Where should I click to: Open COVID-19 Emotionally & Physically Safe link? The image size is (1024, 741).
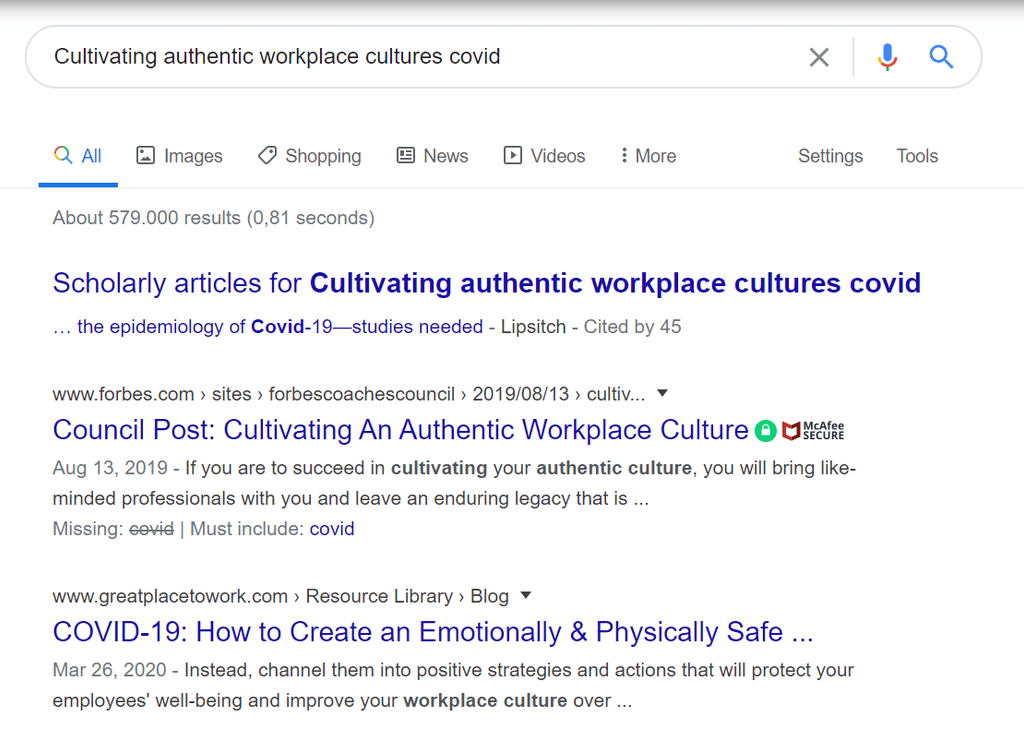tap(433, 632)
